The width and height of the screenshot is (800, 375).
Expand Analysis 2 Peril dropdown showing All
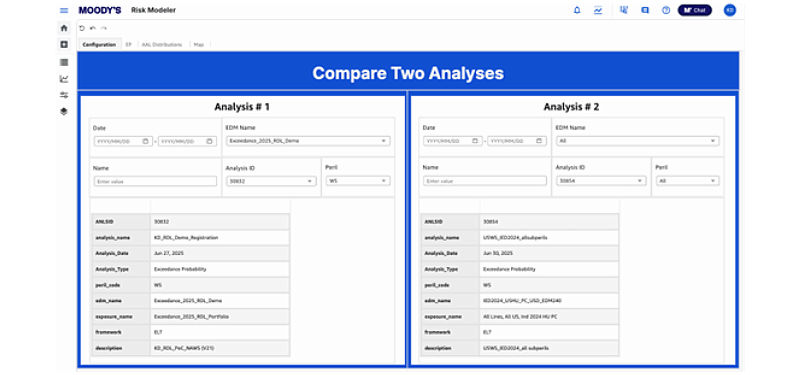(x=687, y=181)
